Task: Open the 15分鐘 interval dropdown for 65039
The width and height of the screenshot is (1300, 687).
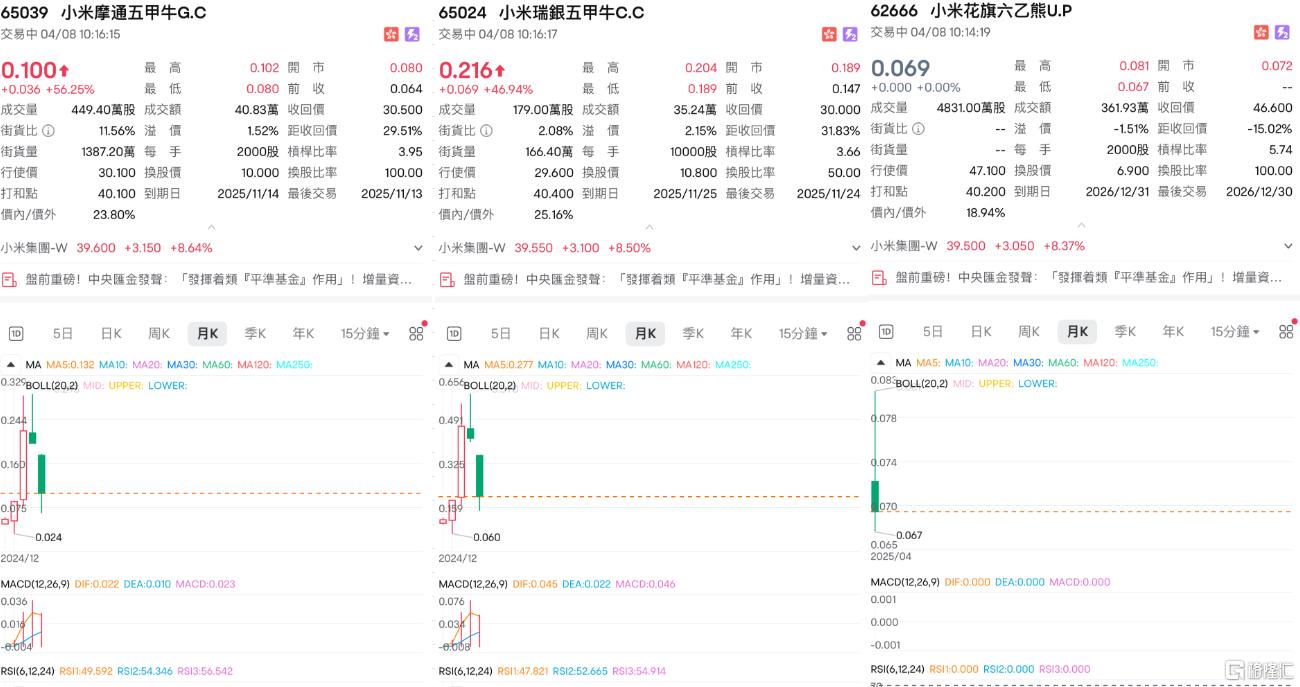Action: tap(364, 334)
